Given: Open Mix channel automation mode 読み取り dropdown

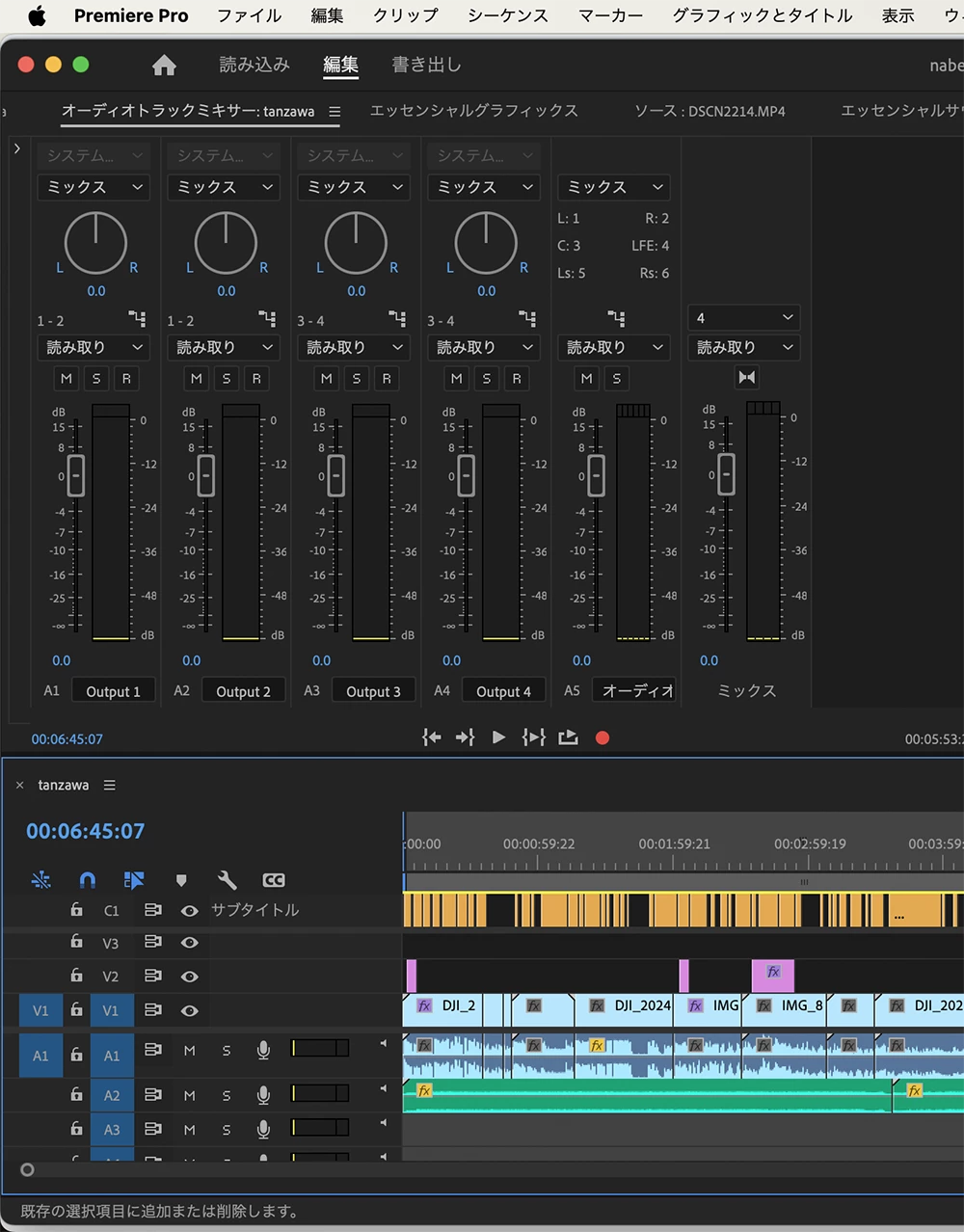Looking at the screenshot, I should pyautogui.click(x=744, y=347).
